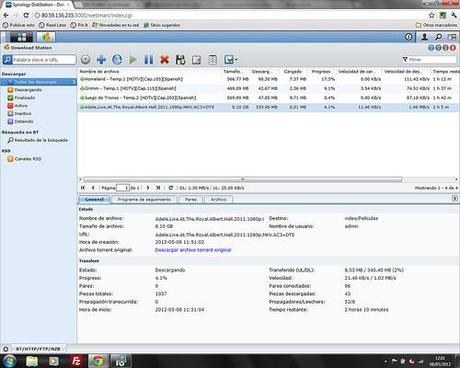The width and height of the screenshot is (460, 368).
Task: Sort by 'Progreso' column header
Action: point(321,72)
